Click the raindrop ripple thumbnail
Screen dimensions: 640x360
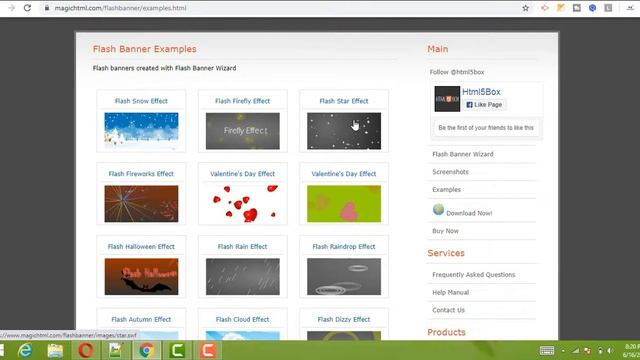344,276
